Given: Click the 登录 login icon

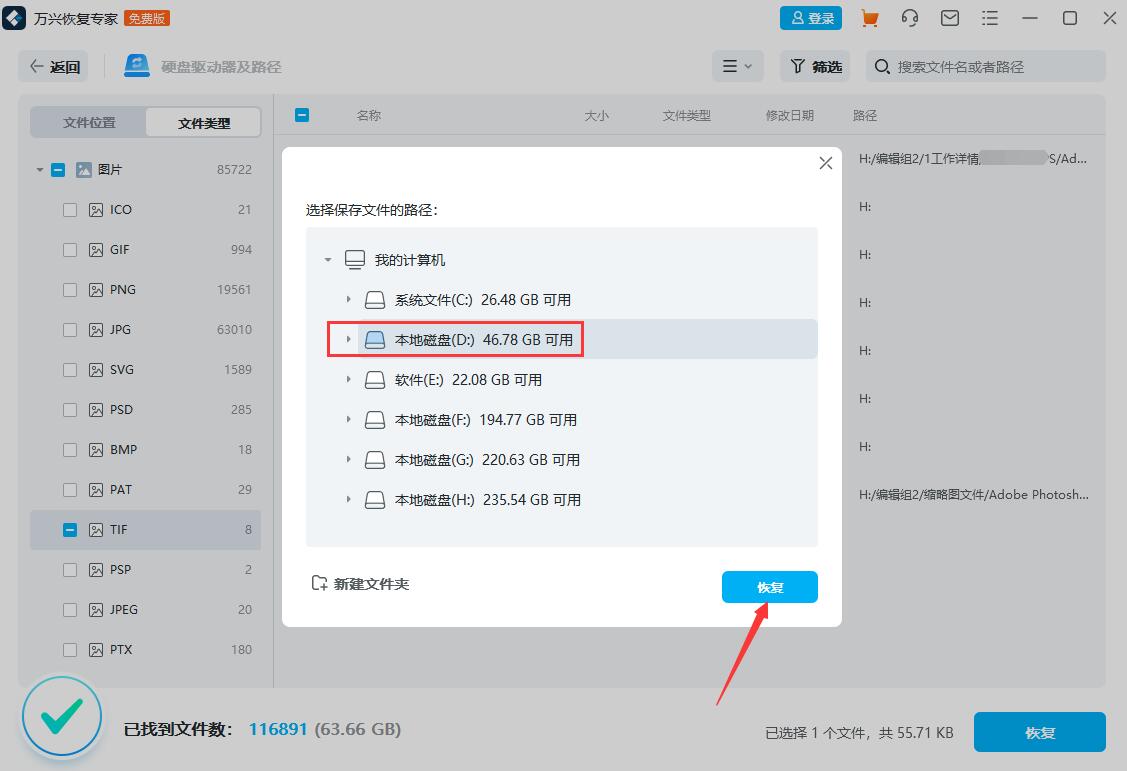Looking at the screenshot, I should click(810, 18).
